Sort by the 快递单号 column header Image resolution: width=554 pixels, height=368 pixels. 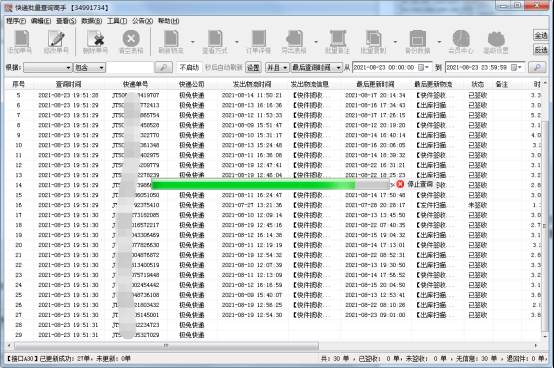click(x=135, y=84)
